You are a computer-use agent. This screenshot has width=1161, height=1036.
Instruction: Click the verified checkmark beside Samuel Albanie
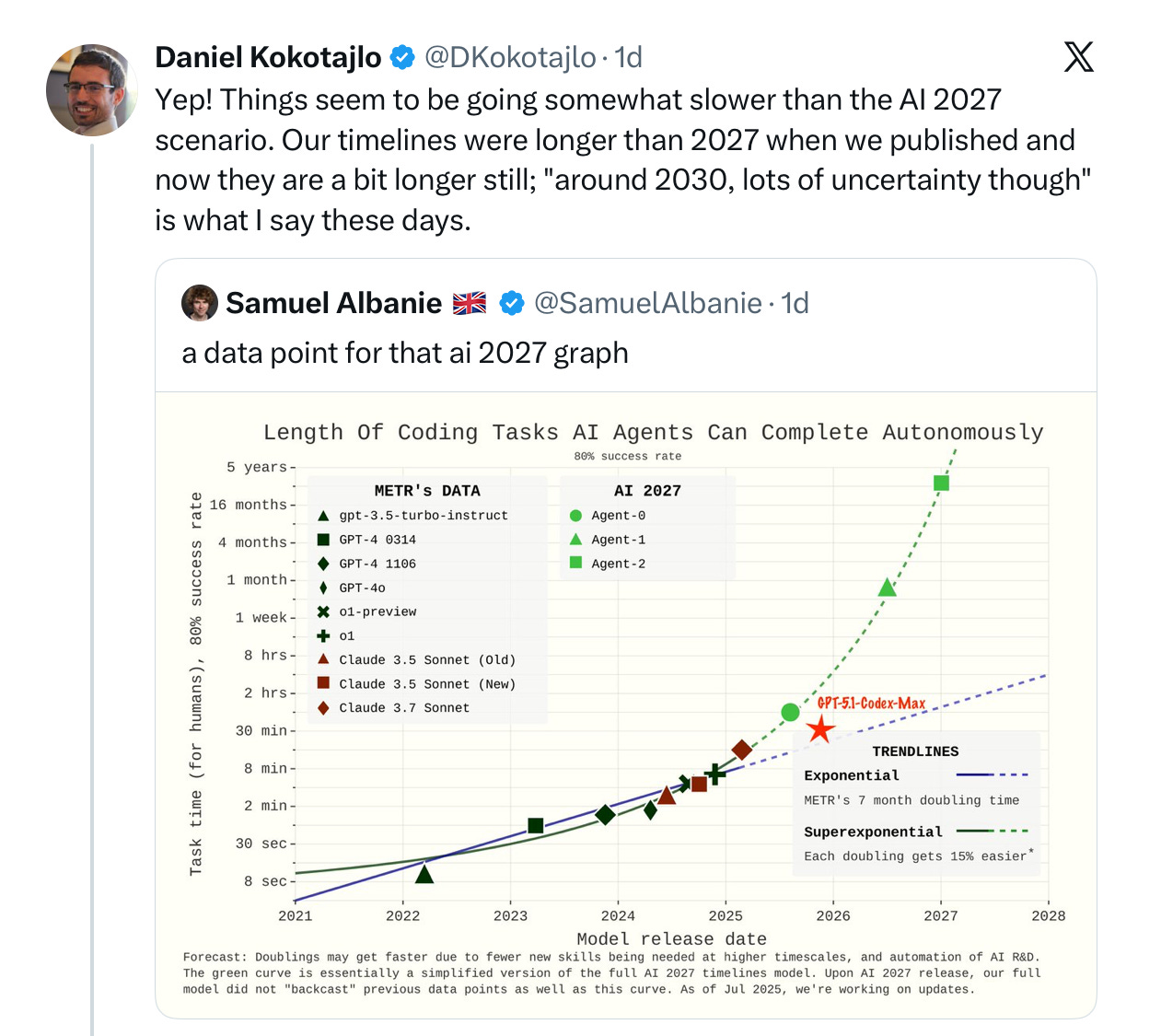(510, 301)
